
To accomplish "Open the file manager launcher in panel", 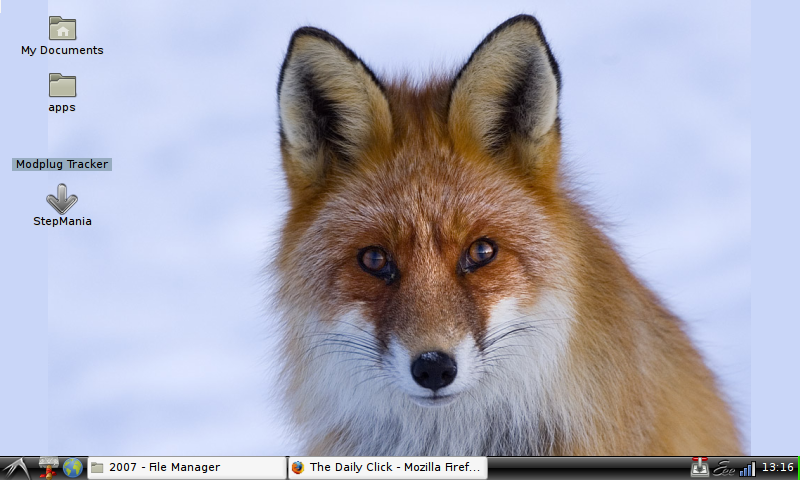I will tap(48, 468).
